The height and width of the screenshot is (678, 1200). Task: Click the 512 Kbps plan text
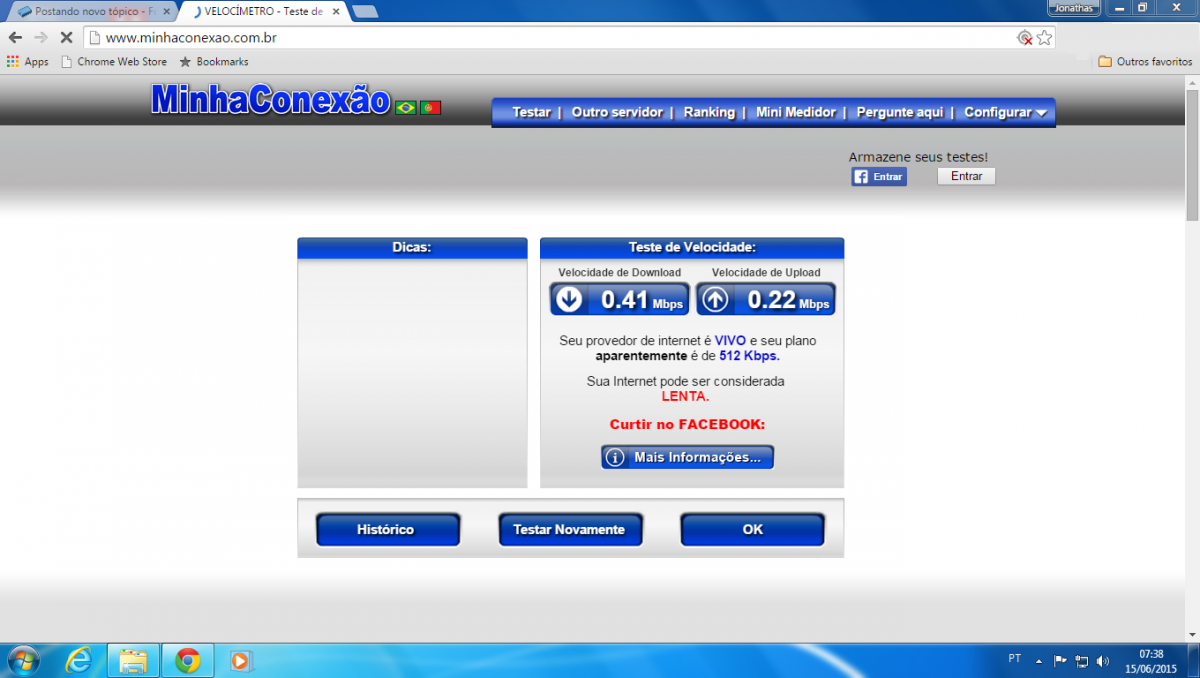pos(749,355)
